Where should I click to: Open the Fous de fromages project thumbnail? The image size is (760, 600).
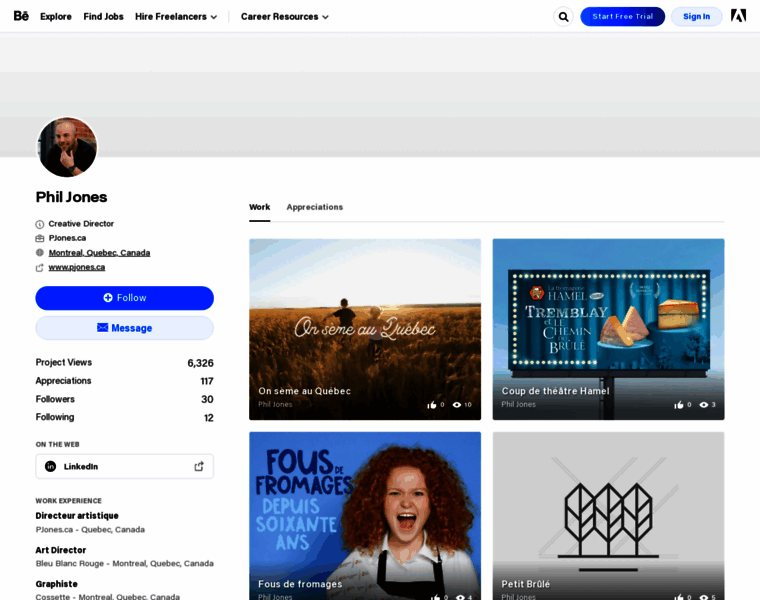[365, 510]
